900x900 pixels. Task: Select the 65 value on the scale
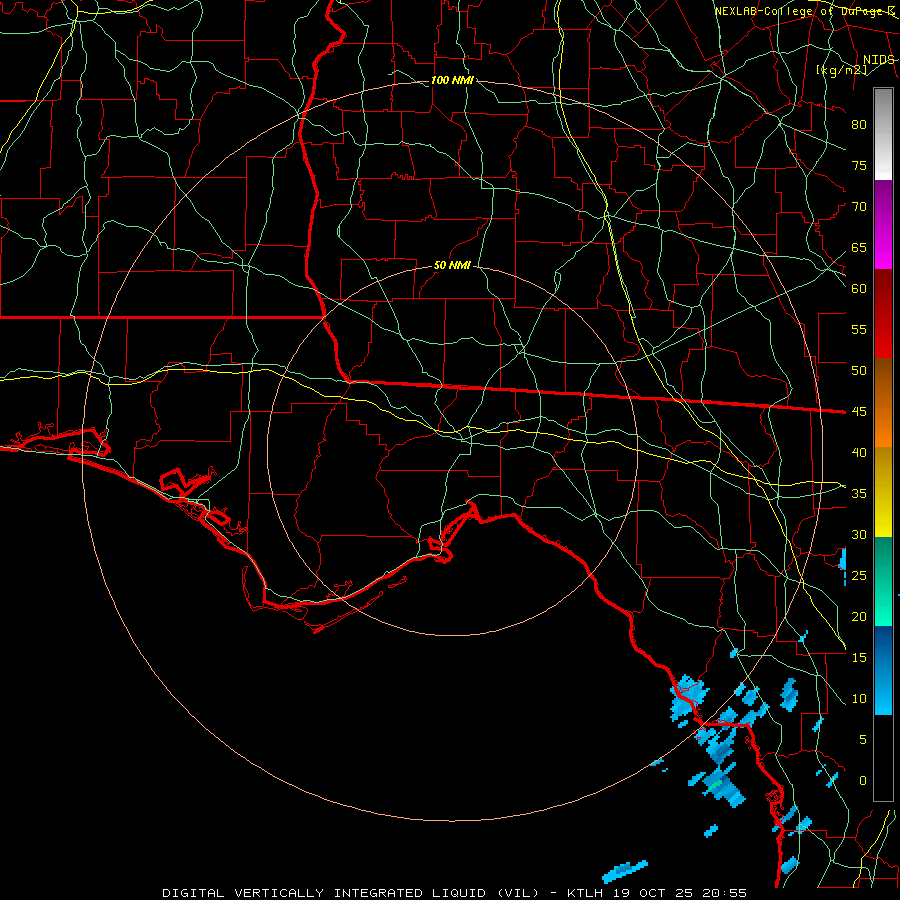tap(859, 247)
